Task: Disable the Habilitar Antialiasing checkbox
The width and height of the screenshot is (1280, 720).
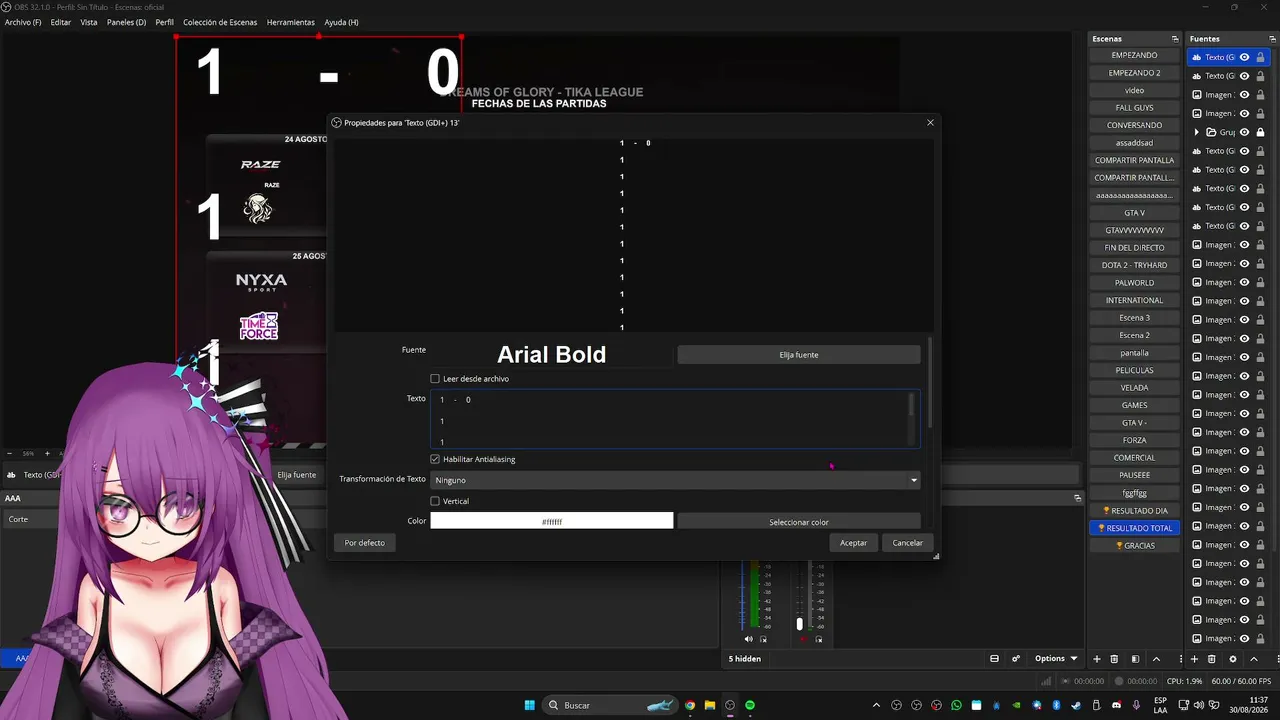Action: pyautogui.click(x=435, y=459)
